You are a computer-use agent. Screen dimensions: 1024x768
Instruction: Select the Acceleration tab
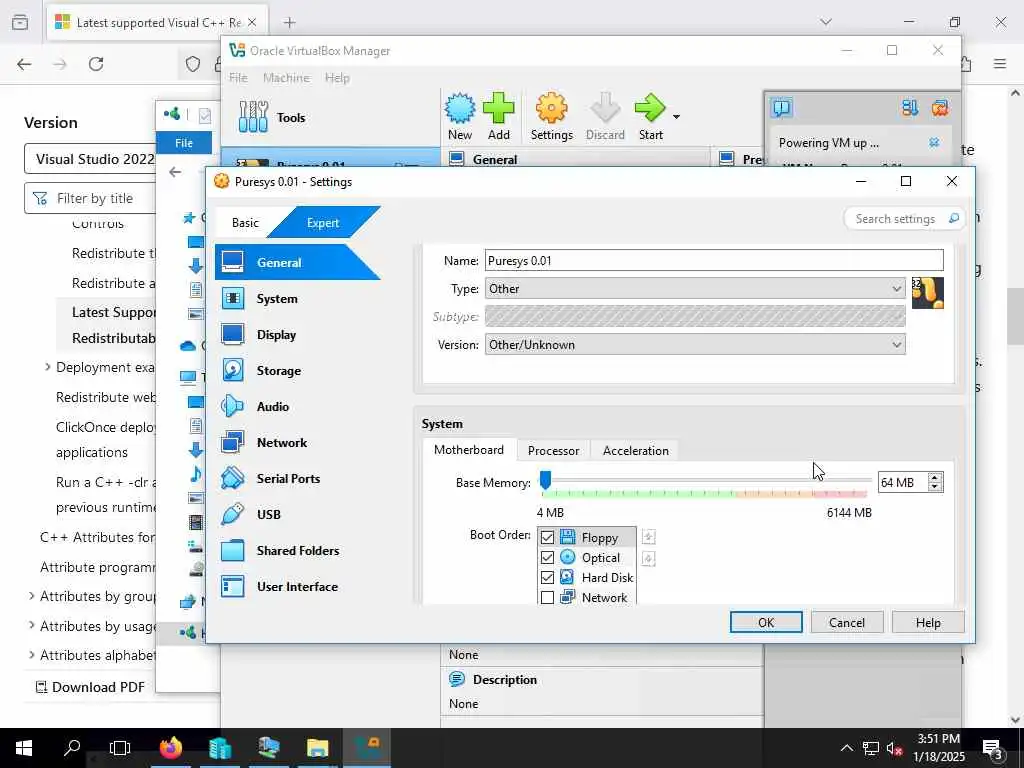point(635,451)
